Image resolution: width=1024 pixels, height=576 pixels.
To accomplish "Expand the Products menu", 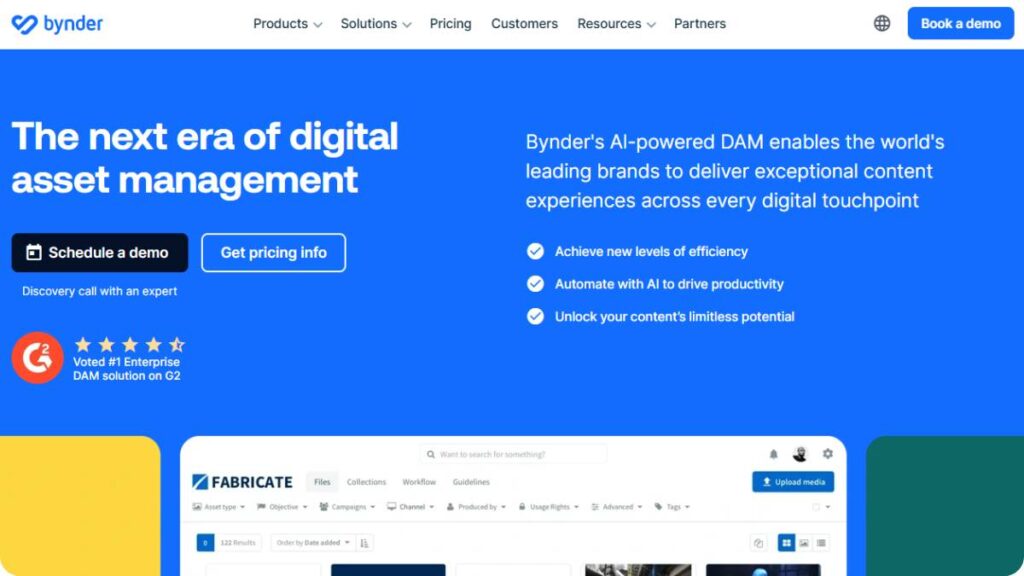I will click(x=287, y=24).
